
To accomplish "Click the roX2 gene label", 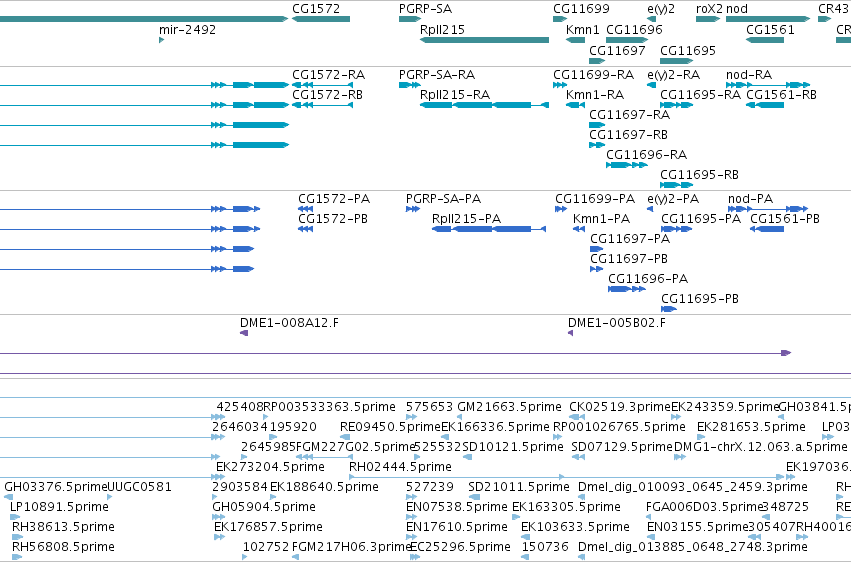I will click(709, 9).
